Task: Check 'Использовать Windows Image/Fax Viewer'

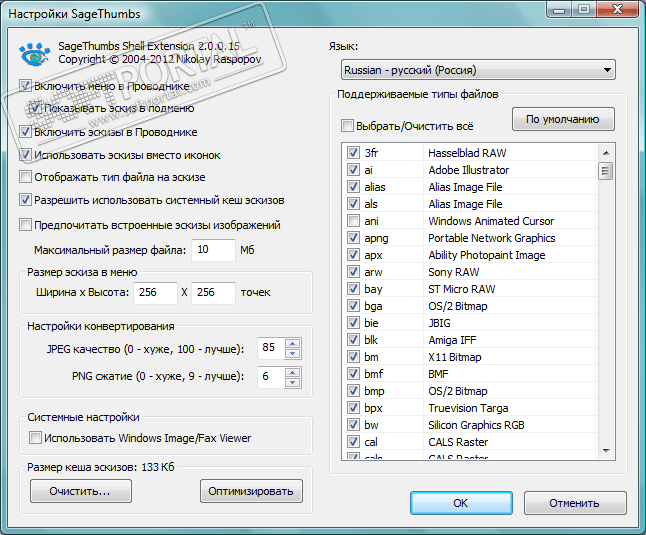Action: (35, 437)
